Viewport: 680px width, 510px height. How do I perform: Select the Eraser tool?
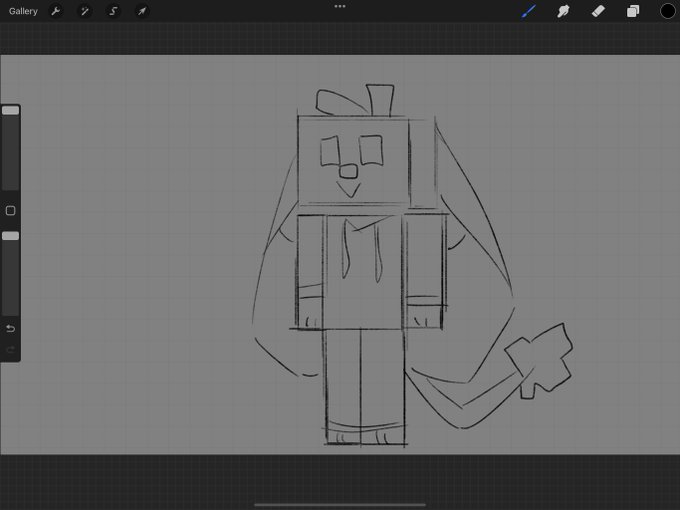pos(598,11)
